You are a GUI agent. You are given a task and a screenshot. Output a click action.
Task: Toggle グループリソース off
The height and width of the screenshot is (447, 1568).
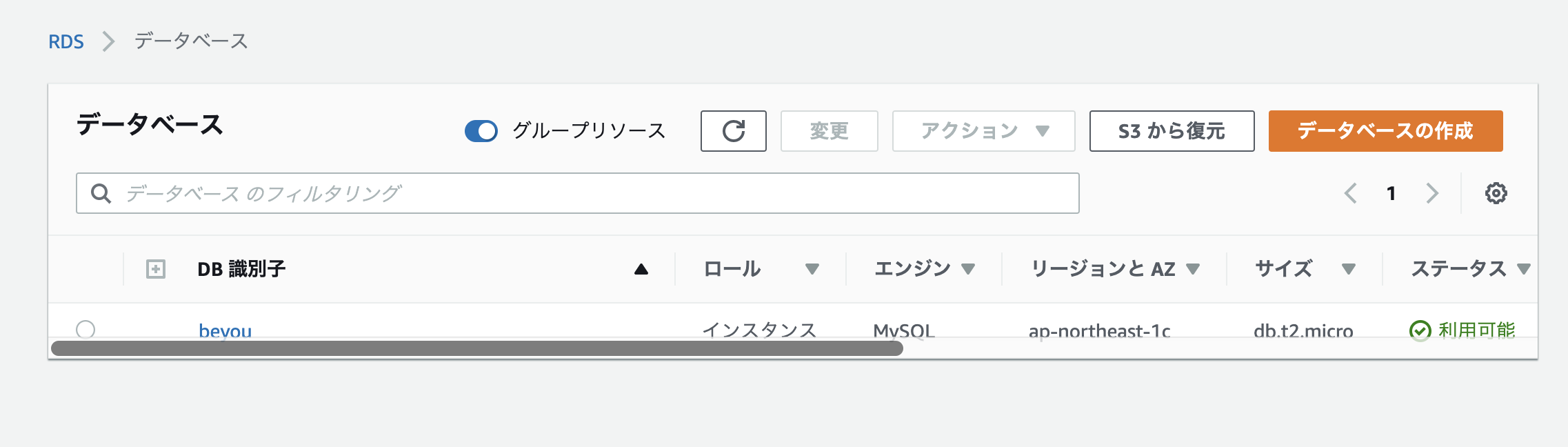482,130
